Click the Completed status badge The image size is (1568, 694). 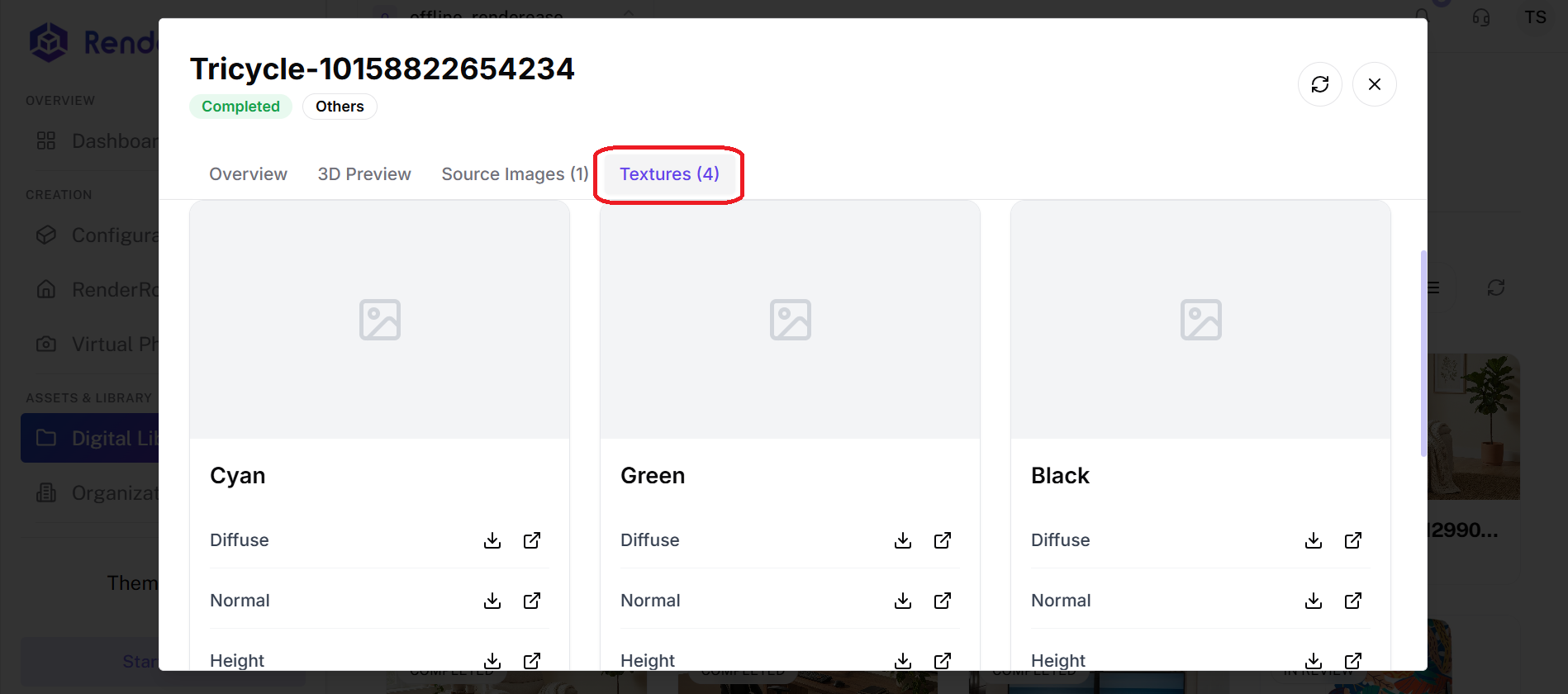(x=240, y=107)
